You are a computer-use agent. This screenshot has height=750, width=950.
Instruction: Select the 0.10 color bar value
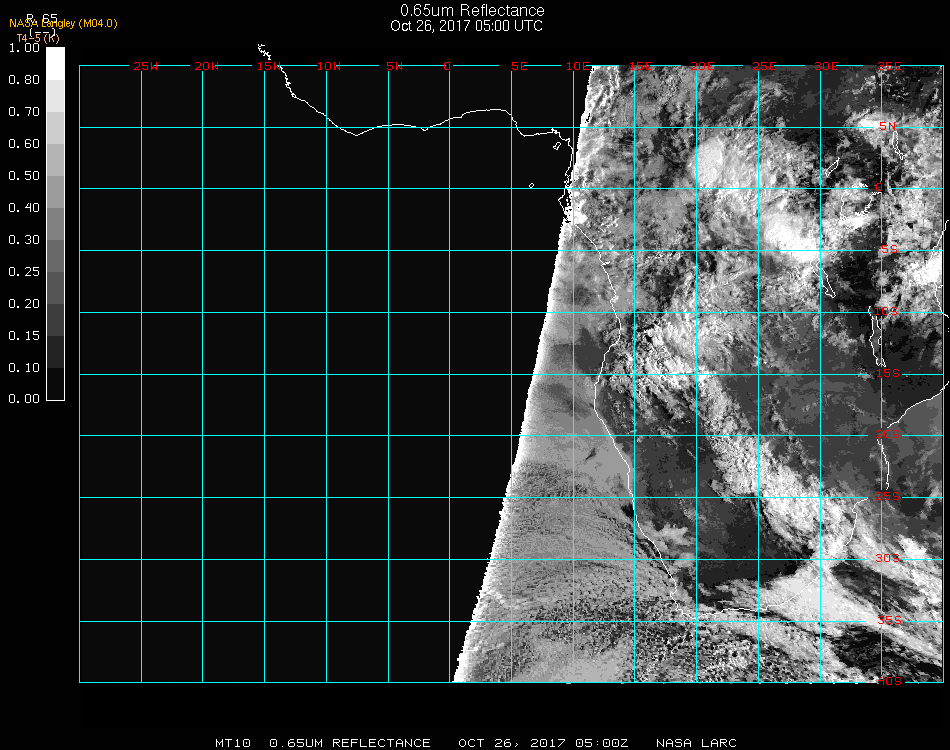pos(24,368)
